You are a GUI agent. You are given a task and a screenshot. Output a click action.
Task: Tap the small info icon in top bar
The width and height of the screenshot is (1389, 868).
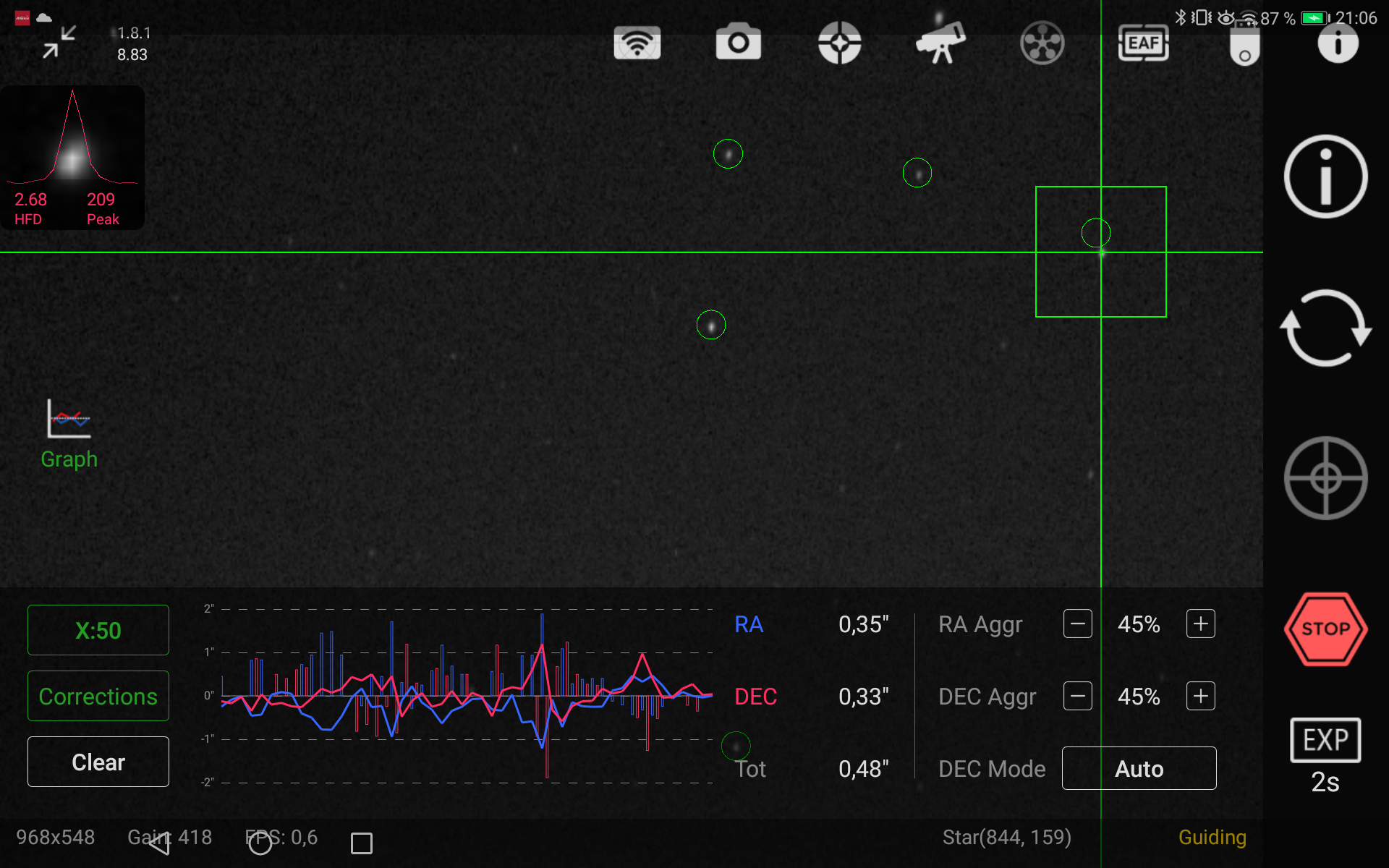click(1338, 43)
